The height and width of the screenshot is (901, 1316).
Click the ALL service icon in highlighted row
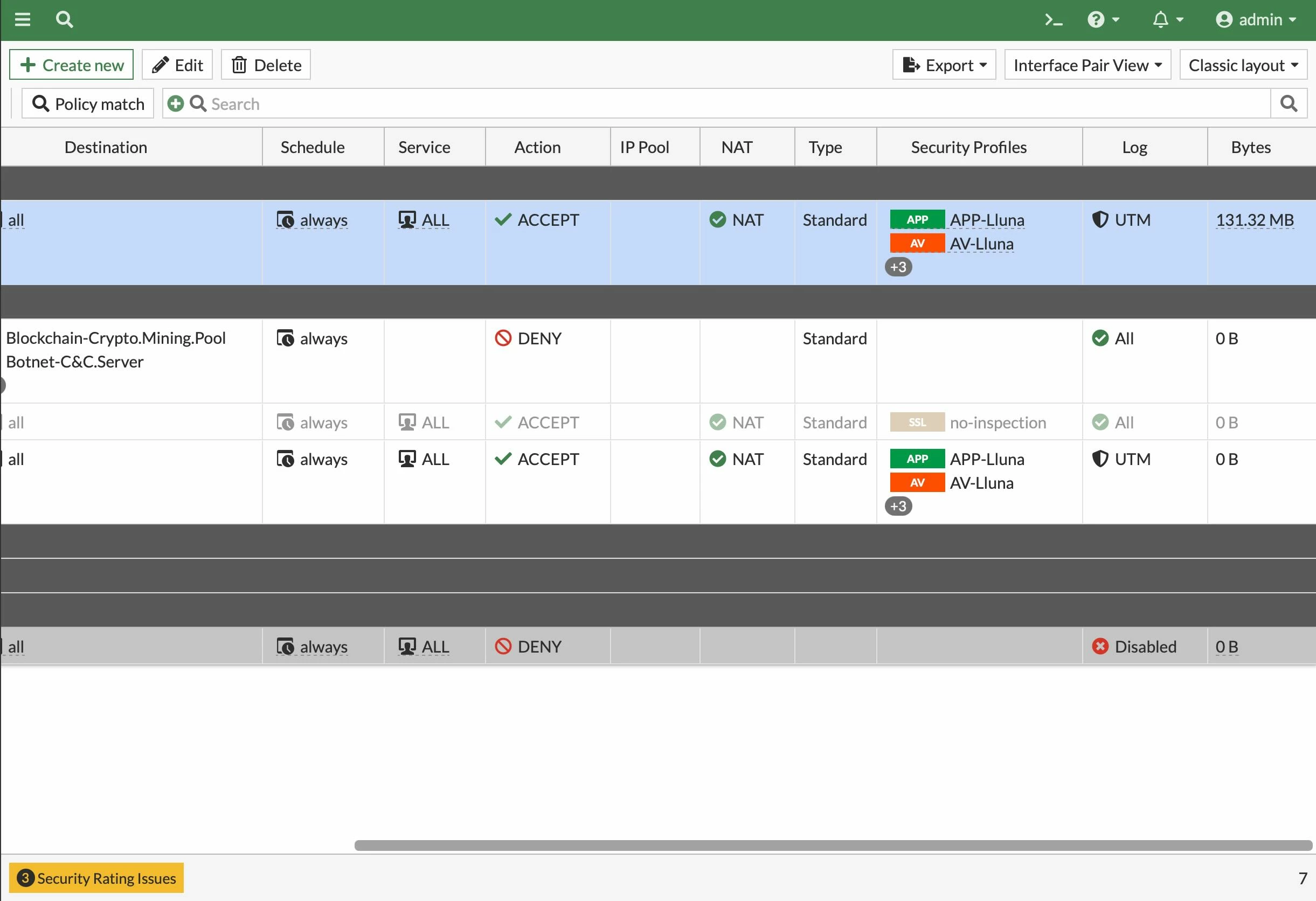tap(407, 220)
